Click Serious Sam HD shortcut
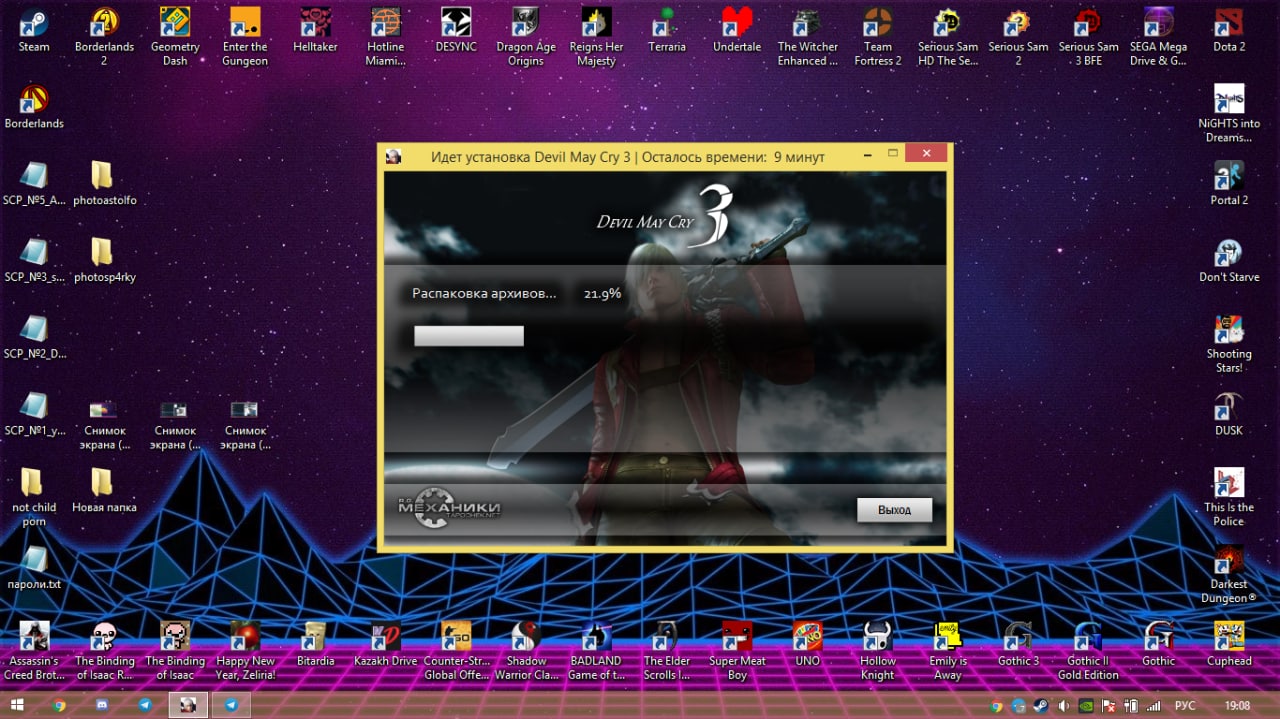The image size is (1280, 719). pyautogui.click(x=948, y=37)
